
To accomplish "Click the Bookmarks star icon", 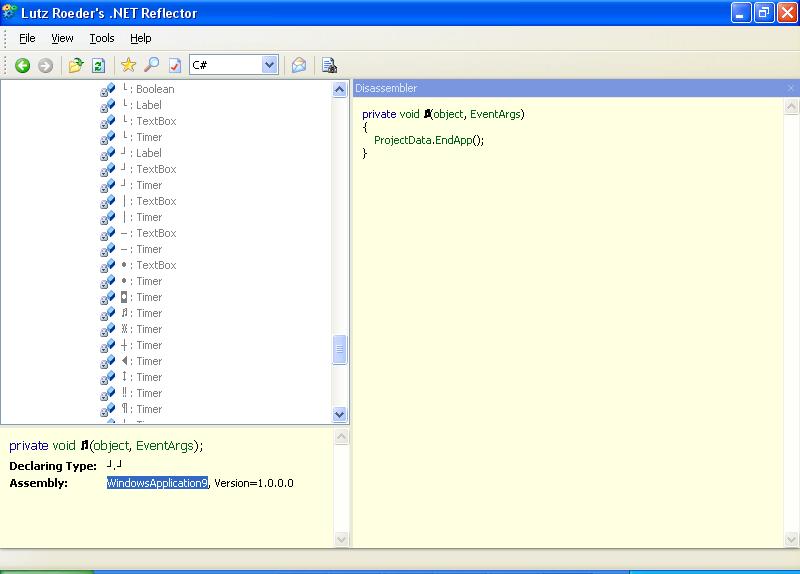I will point(128,65).
